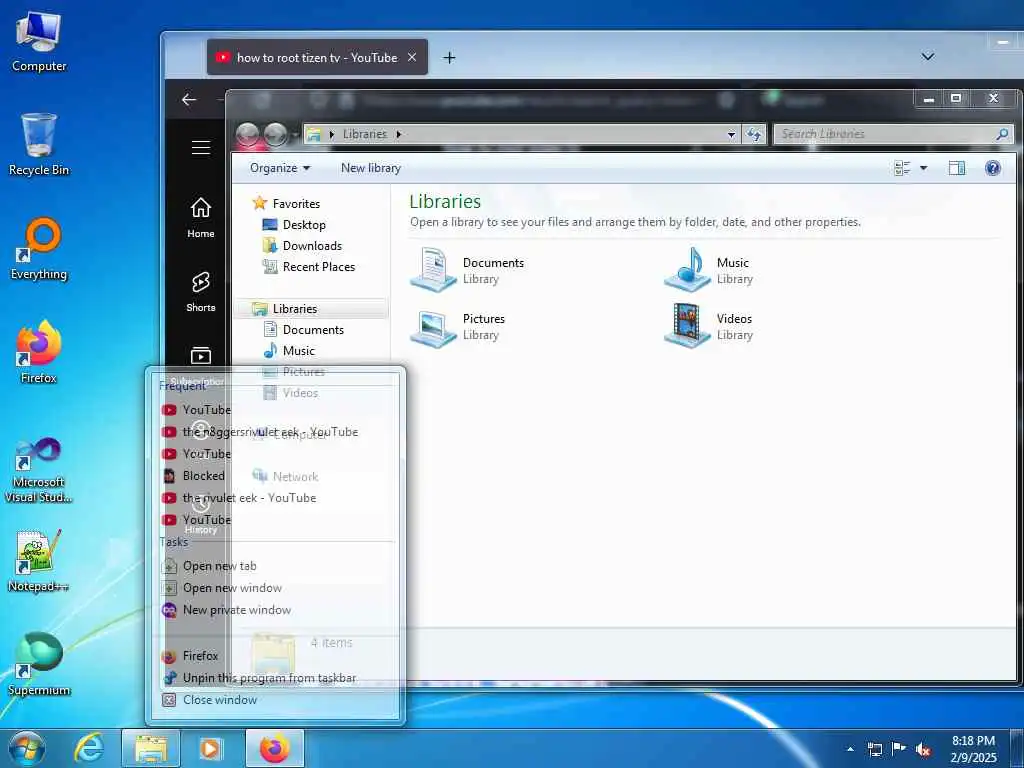Open the Music library
1024x768 pixels.
pos(709,270)
